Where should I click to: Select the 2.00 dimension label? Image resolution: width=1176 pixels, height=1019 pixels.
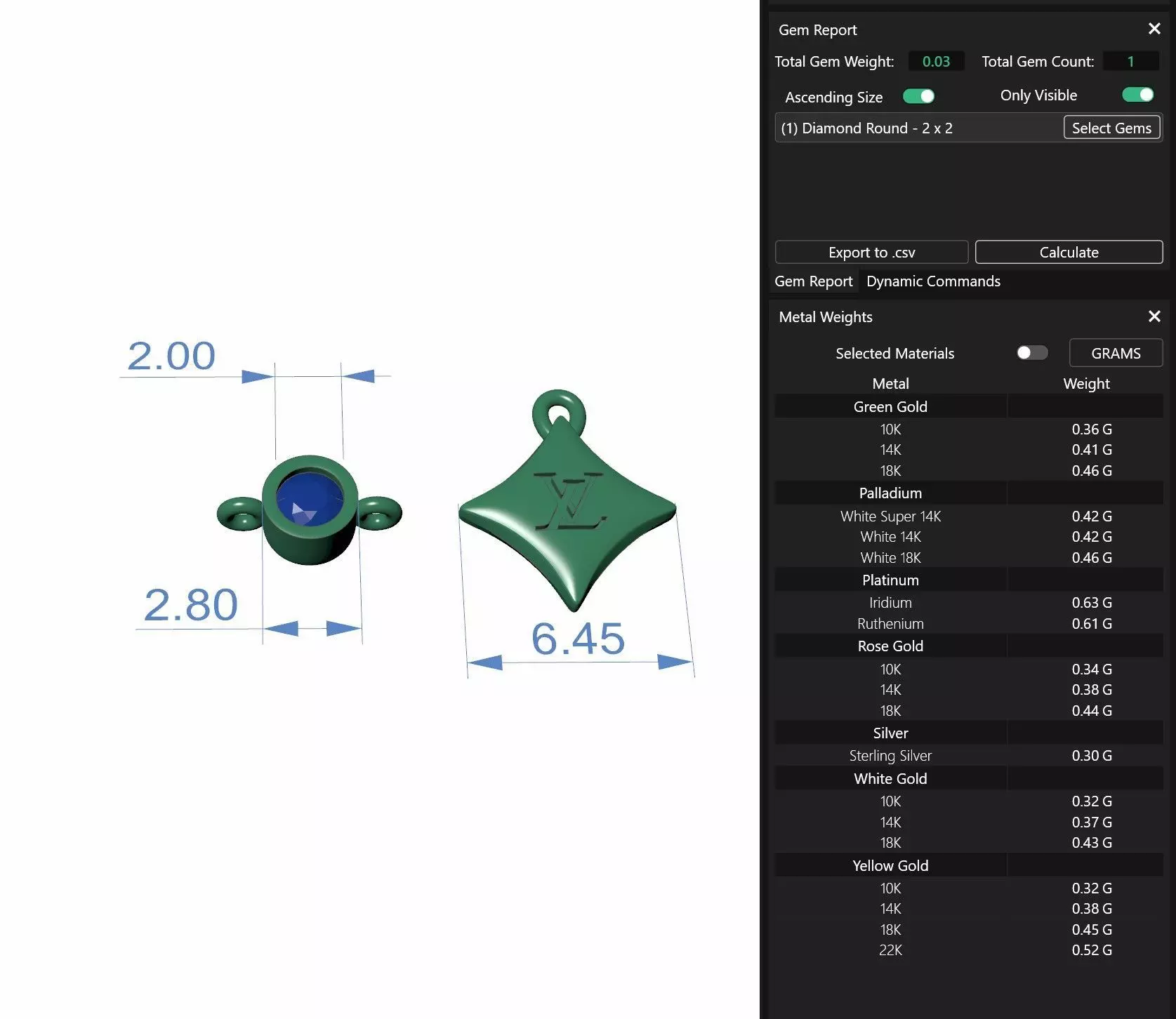(171, 356)
